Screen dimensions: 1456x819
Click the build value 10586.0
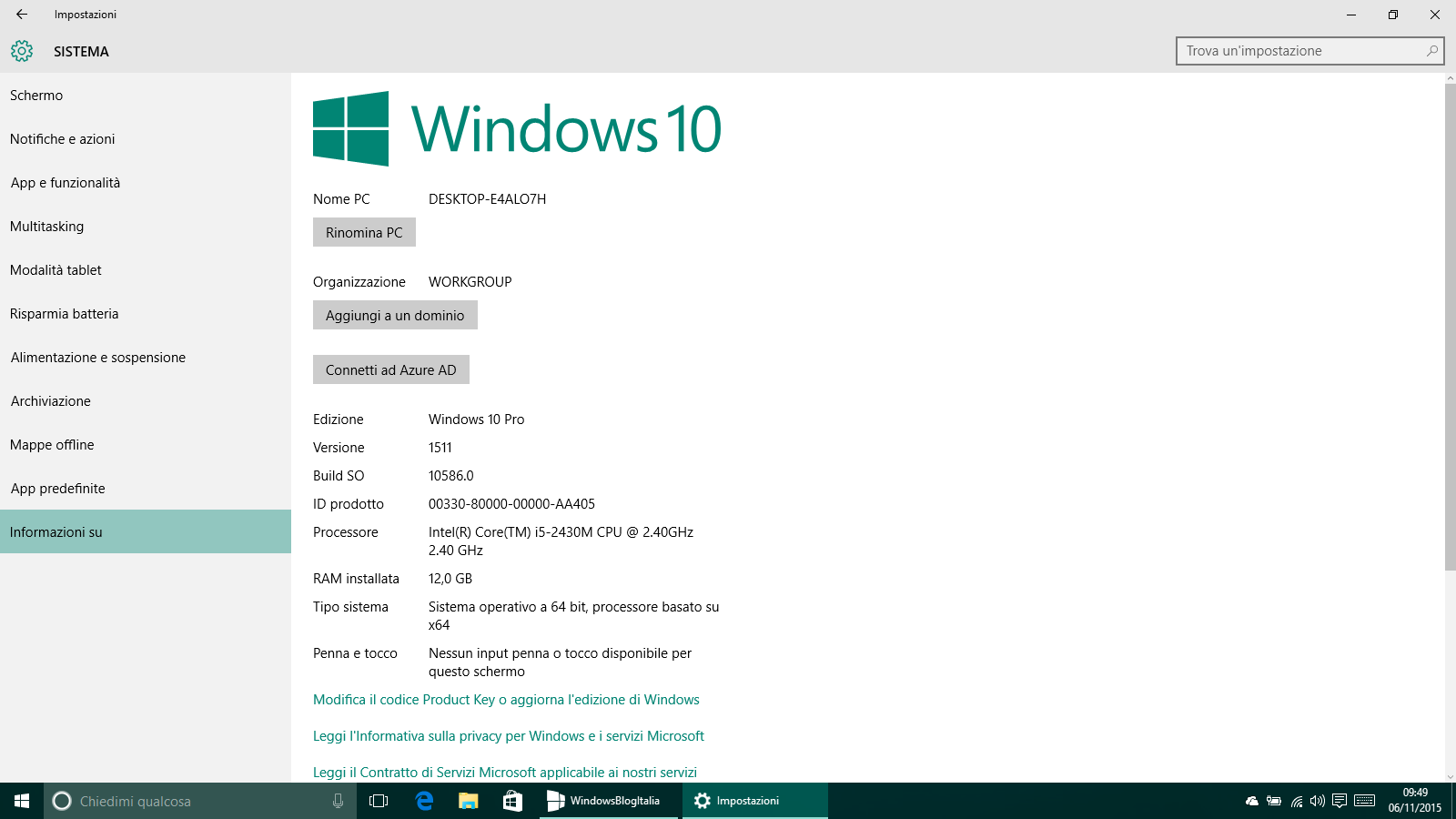pyautogui.click(x=451, y=476)
